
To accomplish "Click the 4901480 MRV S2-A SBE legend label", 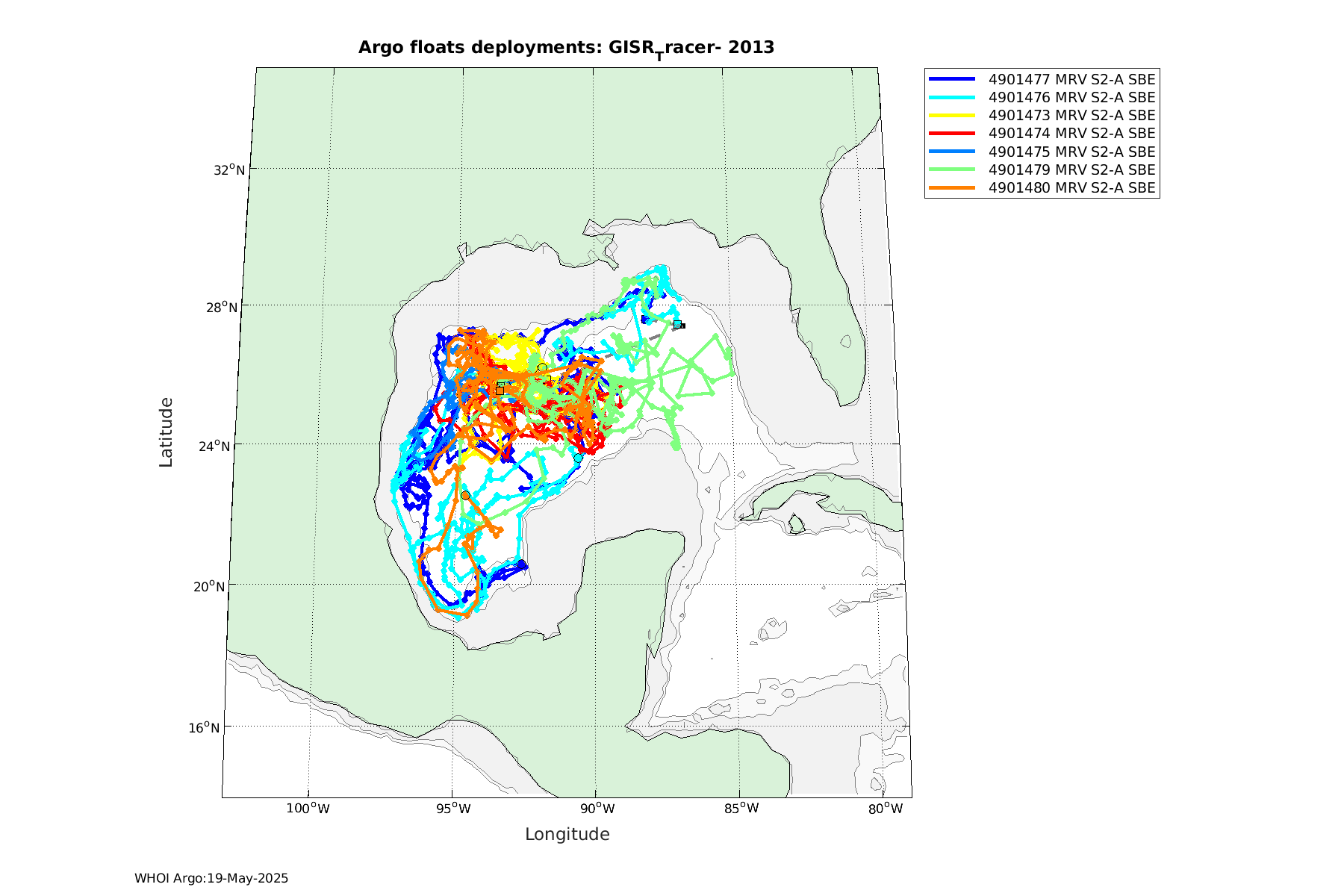I will [1071, 188].
